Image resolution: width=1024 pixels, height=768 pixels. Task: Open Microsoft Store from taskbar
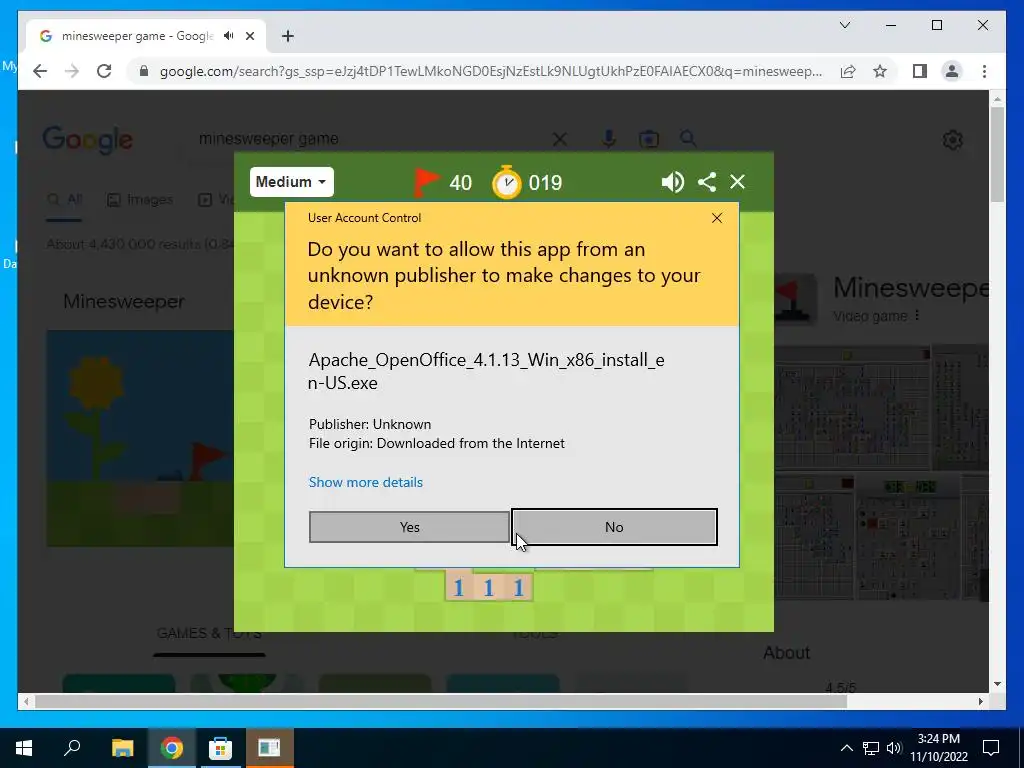pyautogui.click(x=220, y=748)
